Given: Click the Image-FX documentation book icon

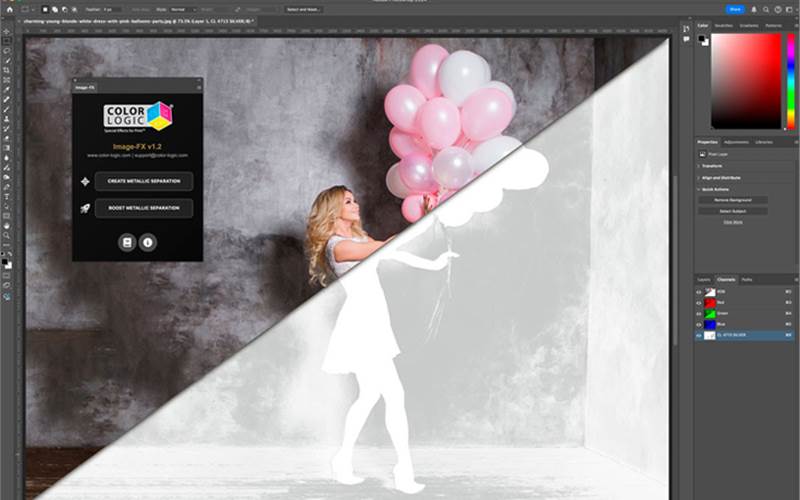Looking at the screenshot, I should tap(127, 242).
